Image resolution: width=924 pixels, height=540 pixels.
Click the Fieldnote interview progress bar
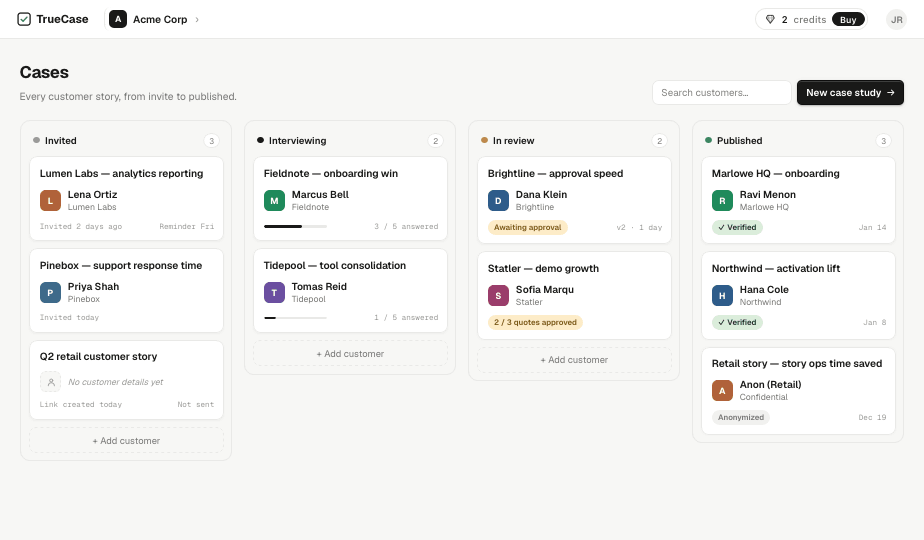[x=295, y=226]
